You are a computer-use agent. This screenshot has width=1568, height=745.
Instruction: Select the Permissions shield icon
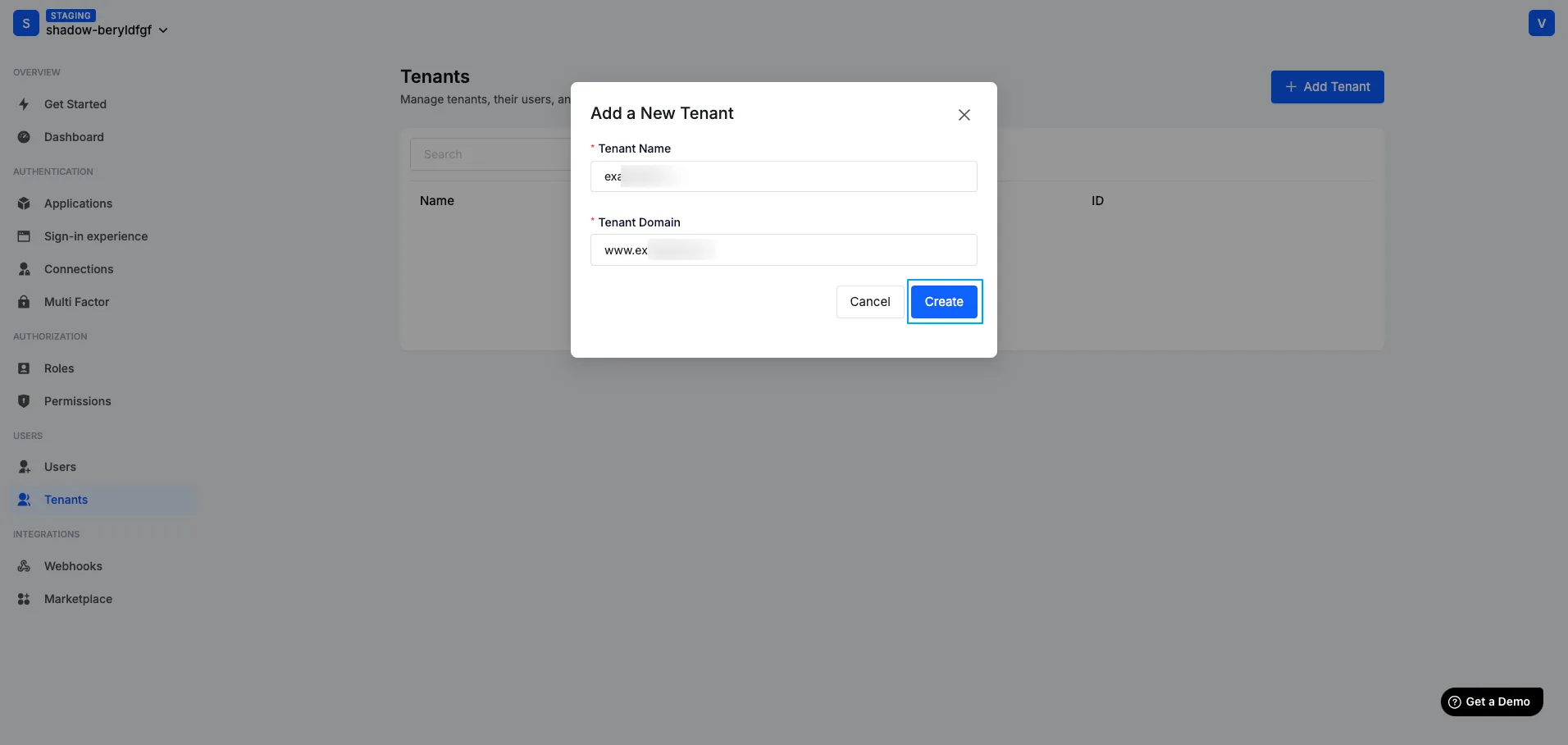pyautogui.click(x=24, y=401)
